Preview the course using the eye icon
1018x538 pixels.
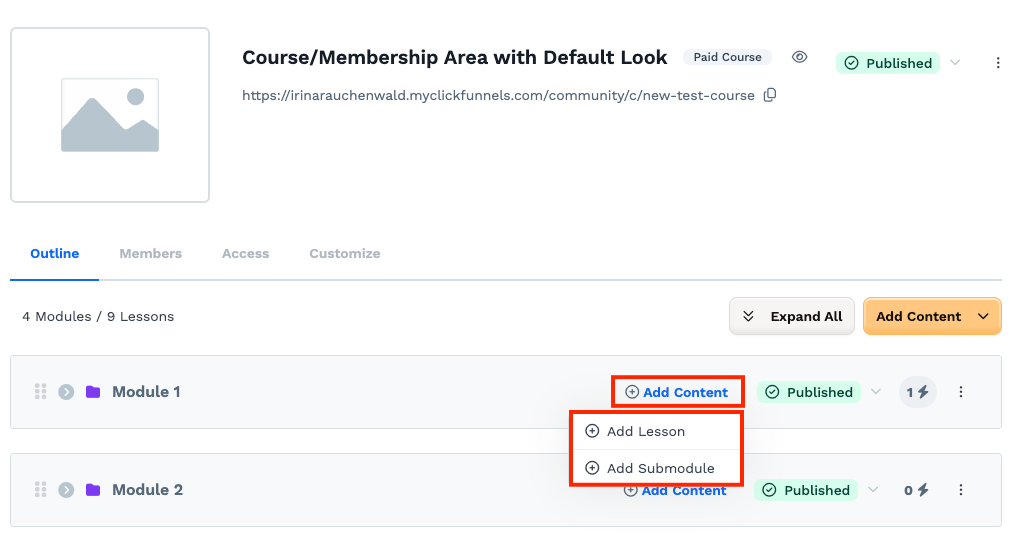[x=799, y=57]
